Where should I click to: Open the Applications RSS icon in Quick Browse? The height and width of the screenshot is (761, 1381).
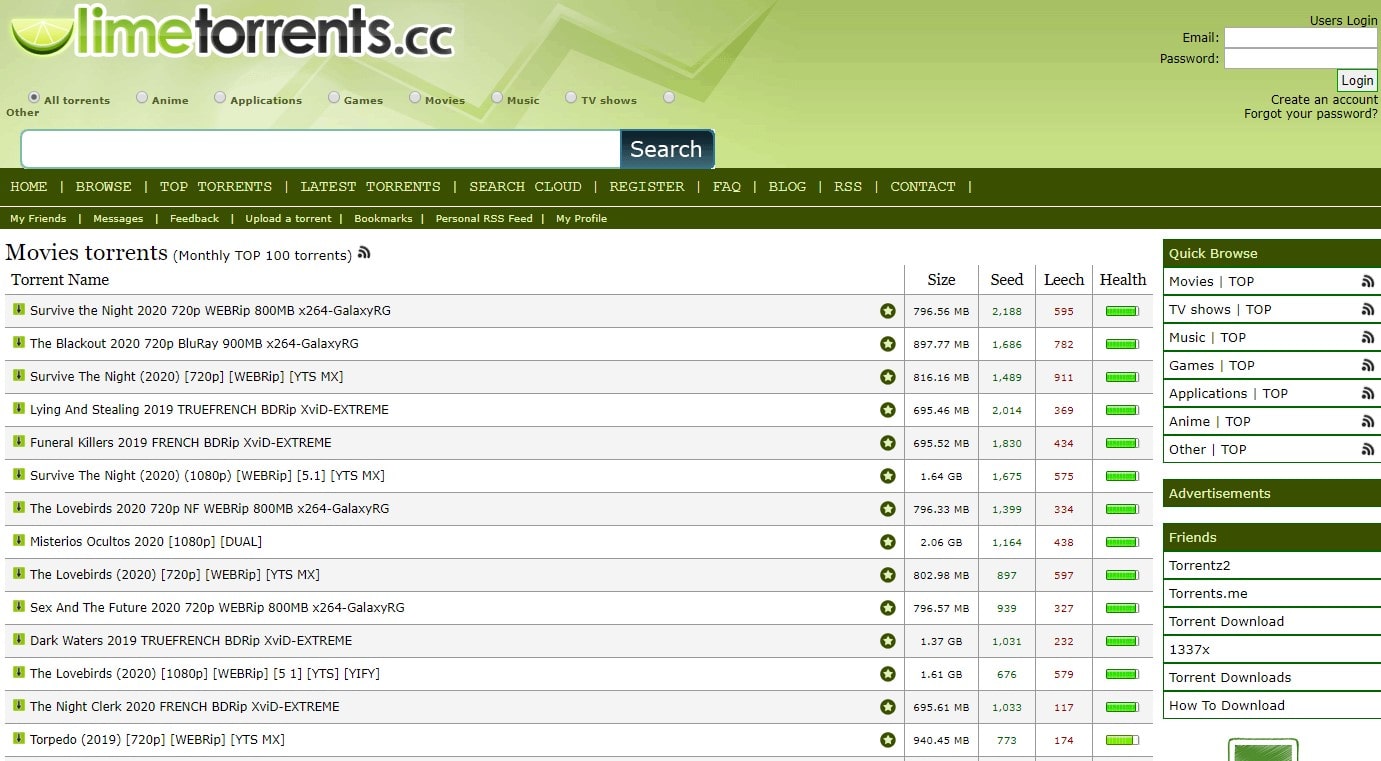tap(1367, 394)
